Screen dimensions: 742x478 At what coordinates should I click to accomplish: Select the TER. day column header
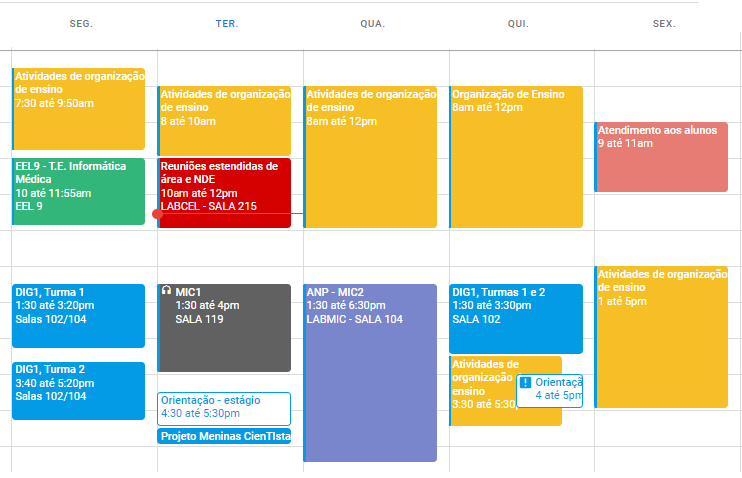[227, 23]
